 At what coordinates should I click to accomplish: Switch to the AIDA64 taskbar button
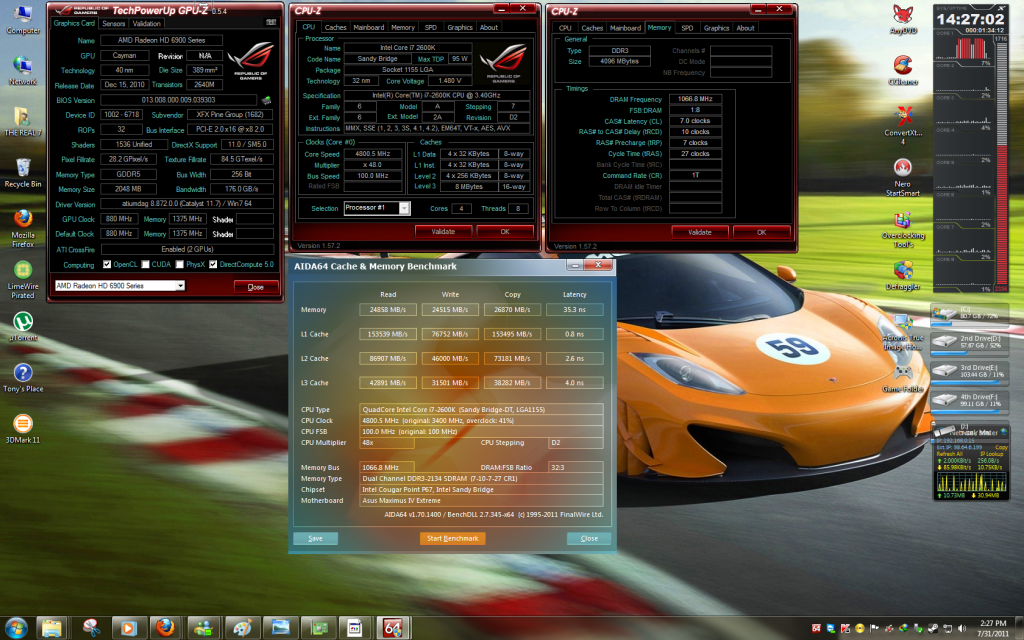392,628
